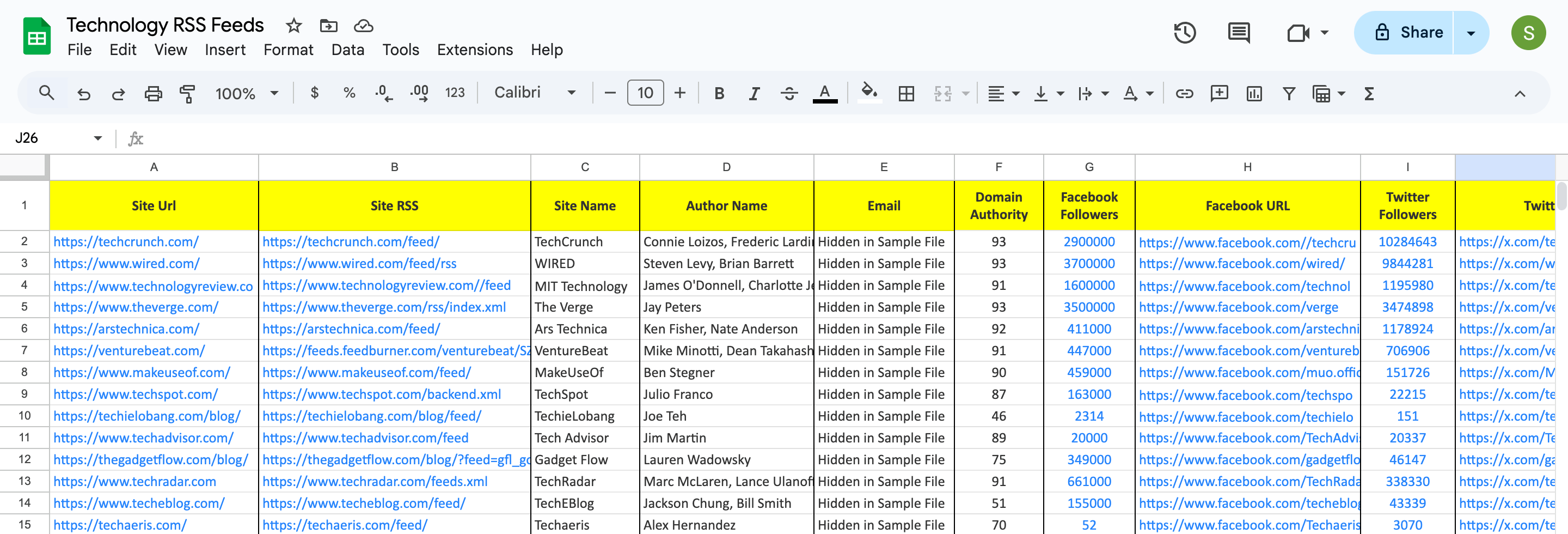This screenshot has width=1568, height=534.
Task: Create a filter
Action: click(1289, 93)
